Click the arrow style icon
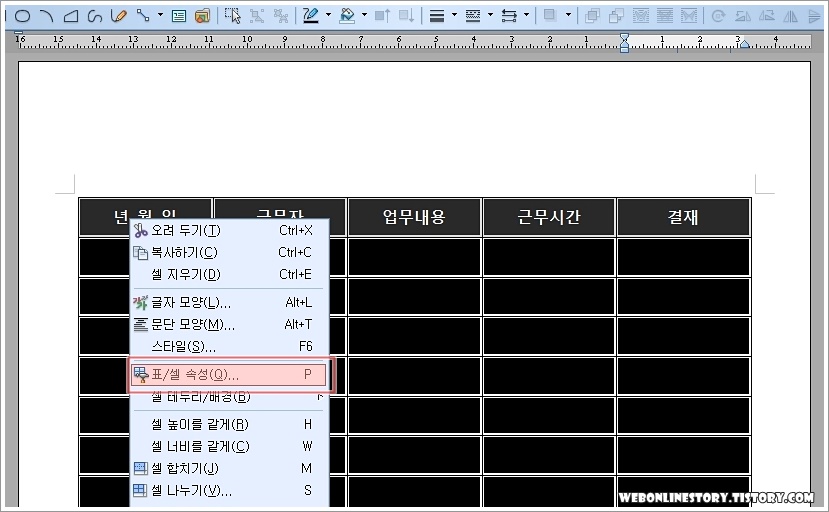829x512 pixels. coord(509,16)
